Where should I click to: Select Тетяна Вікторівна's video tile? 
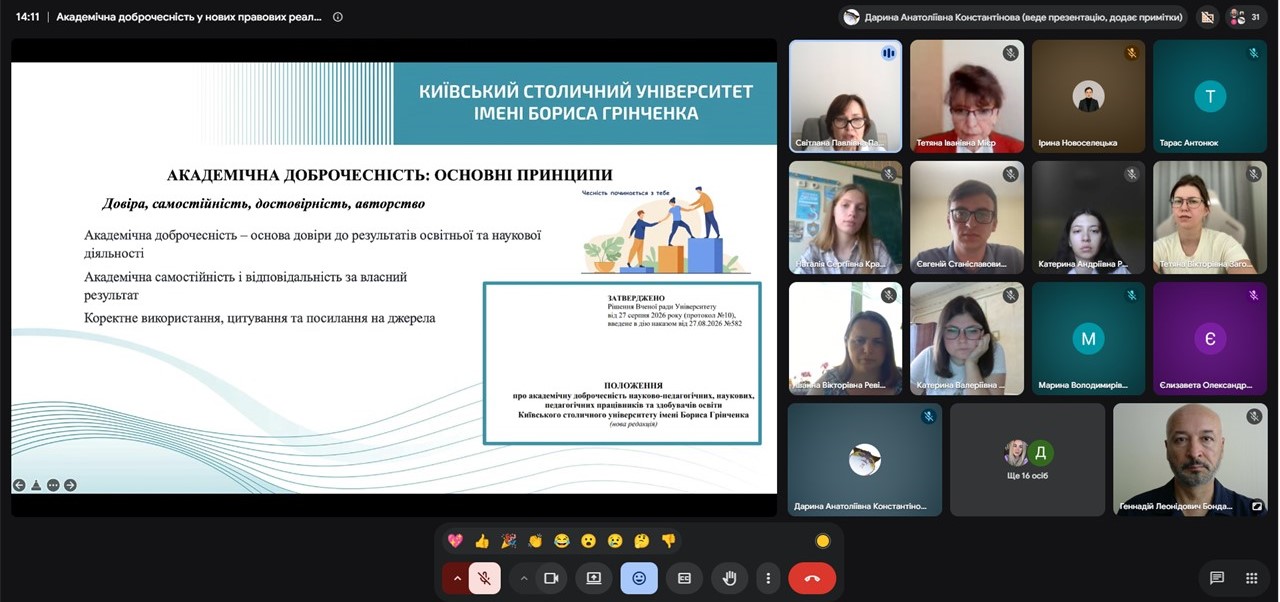[1210, 217]
